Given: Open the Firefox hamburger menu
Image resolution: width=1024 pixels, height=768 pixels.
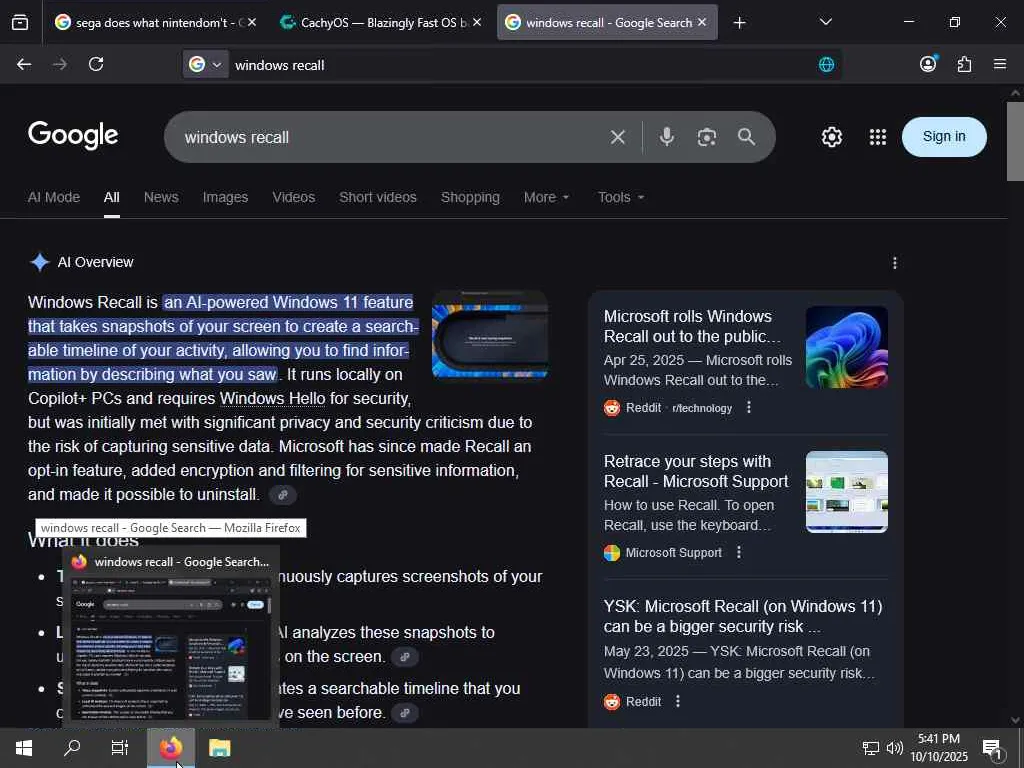Looking at the screenshot, I should click(x=1000, y=64).
